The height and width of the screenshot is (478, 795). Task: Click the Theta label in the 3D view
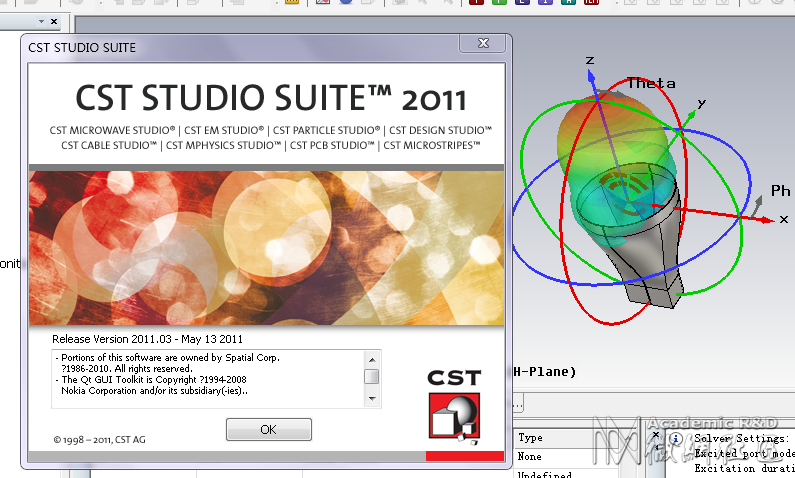[651, 83]
